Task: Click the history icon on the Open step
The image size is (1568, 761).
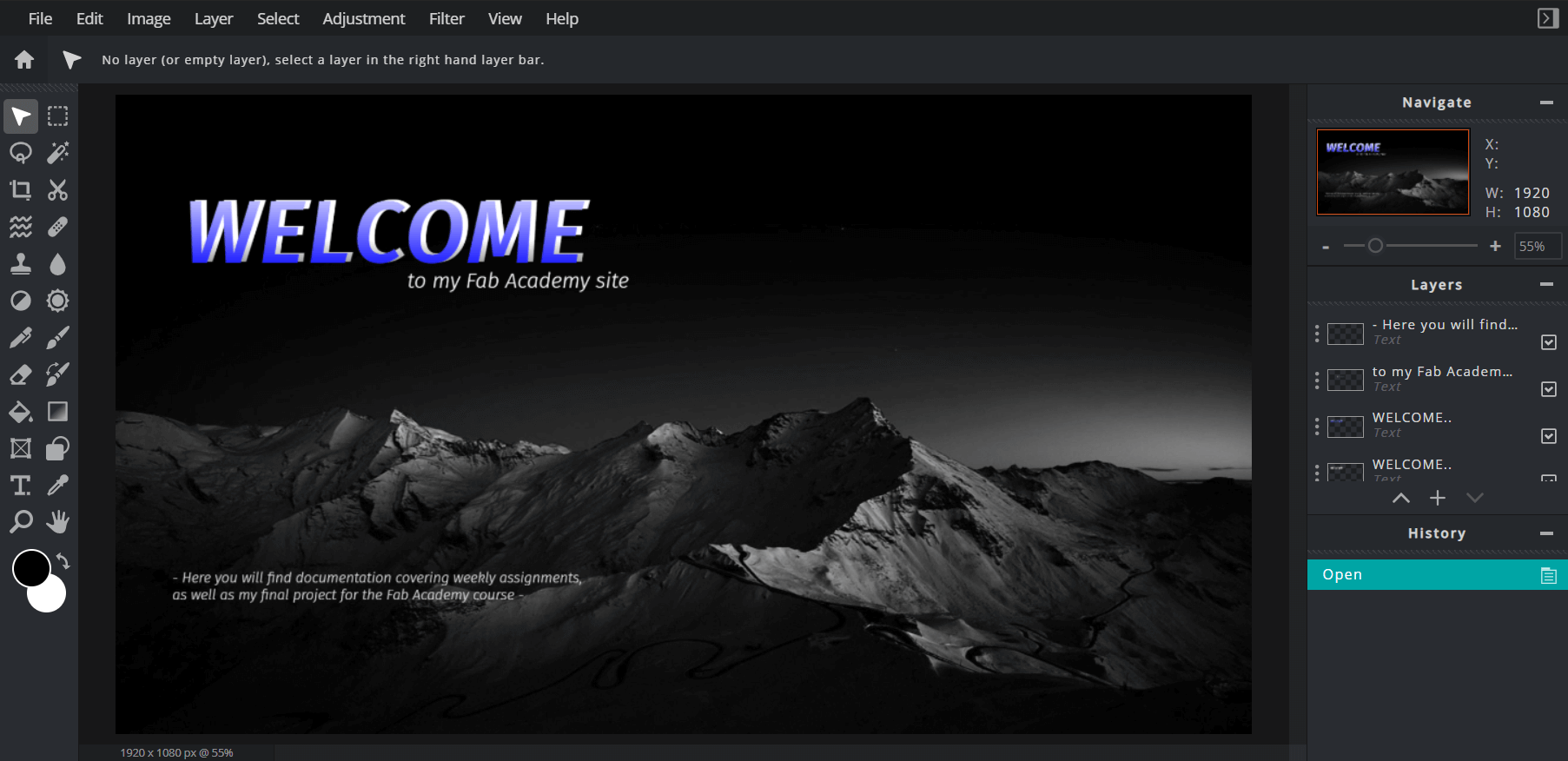Action: pyautogui.click(x=1548, y=575)
